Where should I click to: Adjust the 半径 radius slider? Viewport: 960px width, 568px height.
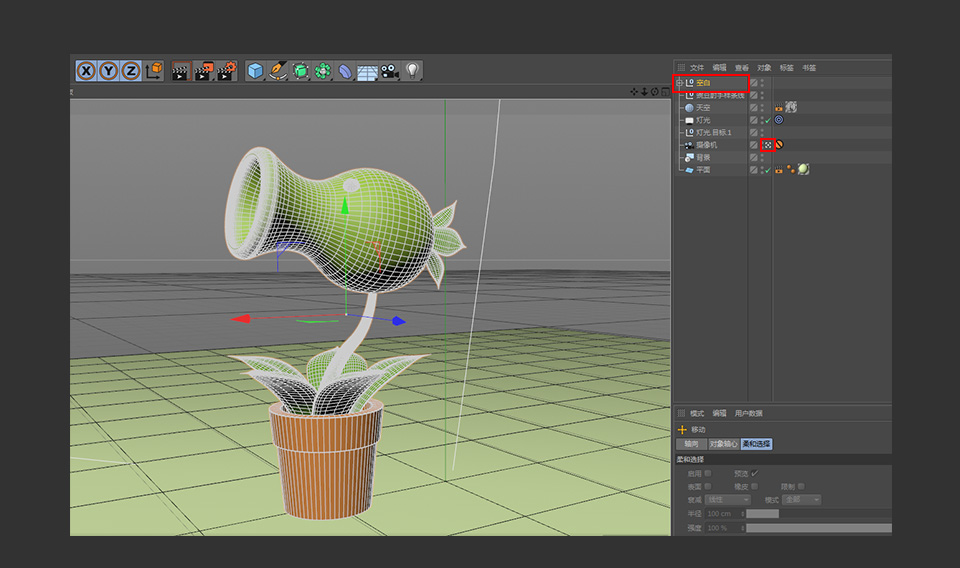(x=819, y=514)
